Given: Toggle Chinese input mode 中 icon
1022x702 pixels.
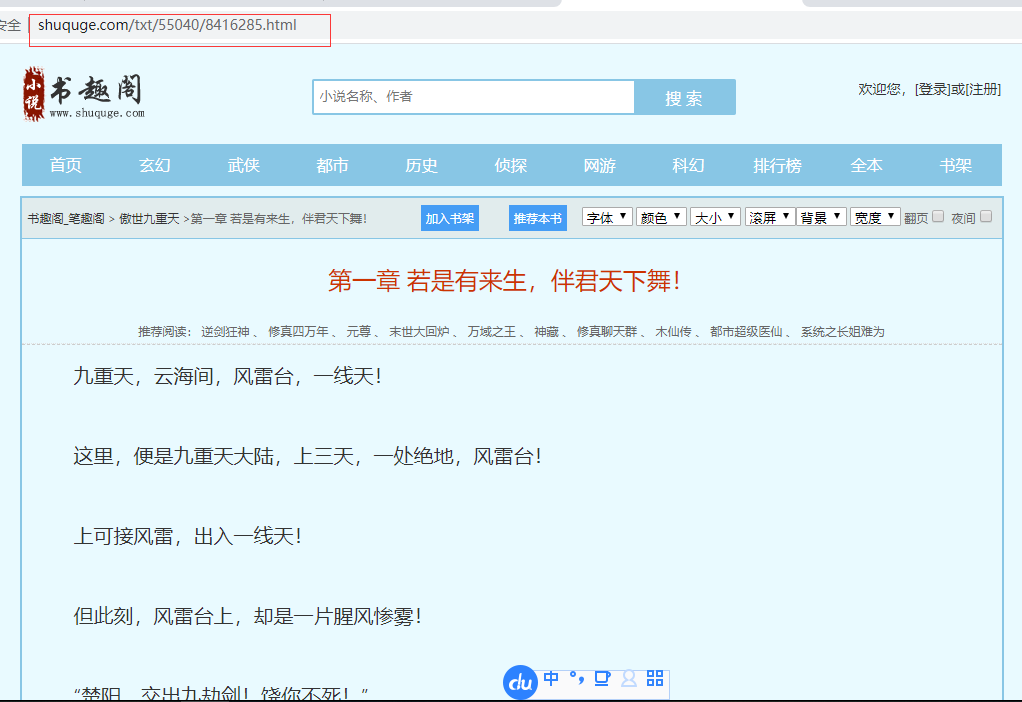Looking at the screenshot, I should [551, 679].
